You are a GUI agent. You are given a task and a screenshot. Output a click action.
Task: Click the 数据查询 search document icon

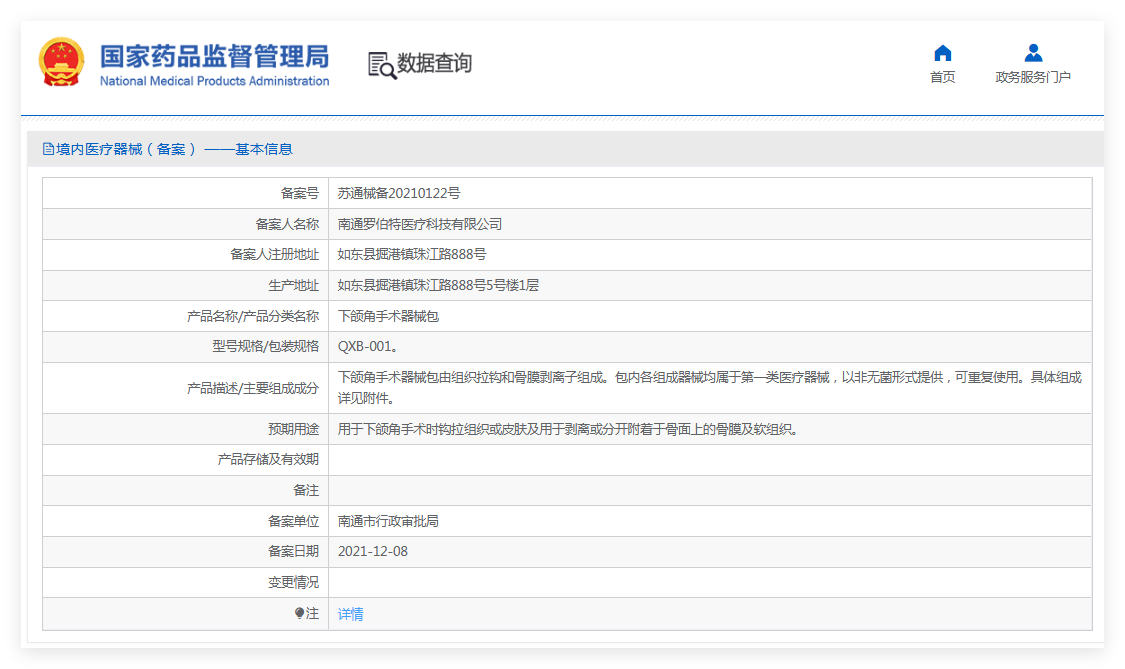click(x=382, y=65)
